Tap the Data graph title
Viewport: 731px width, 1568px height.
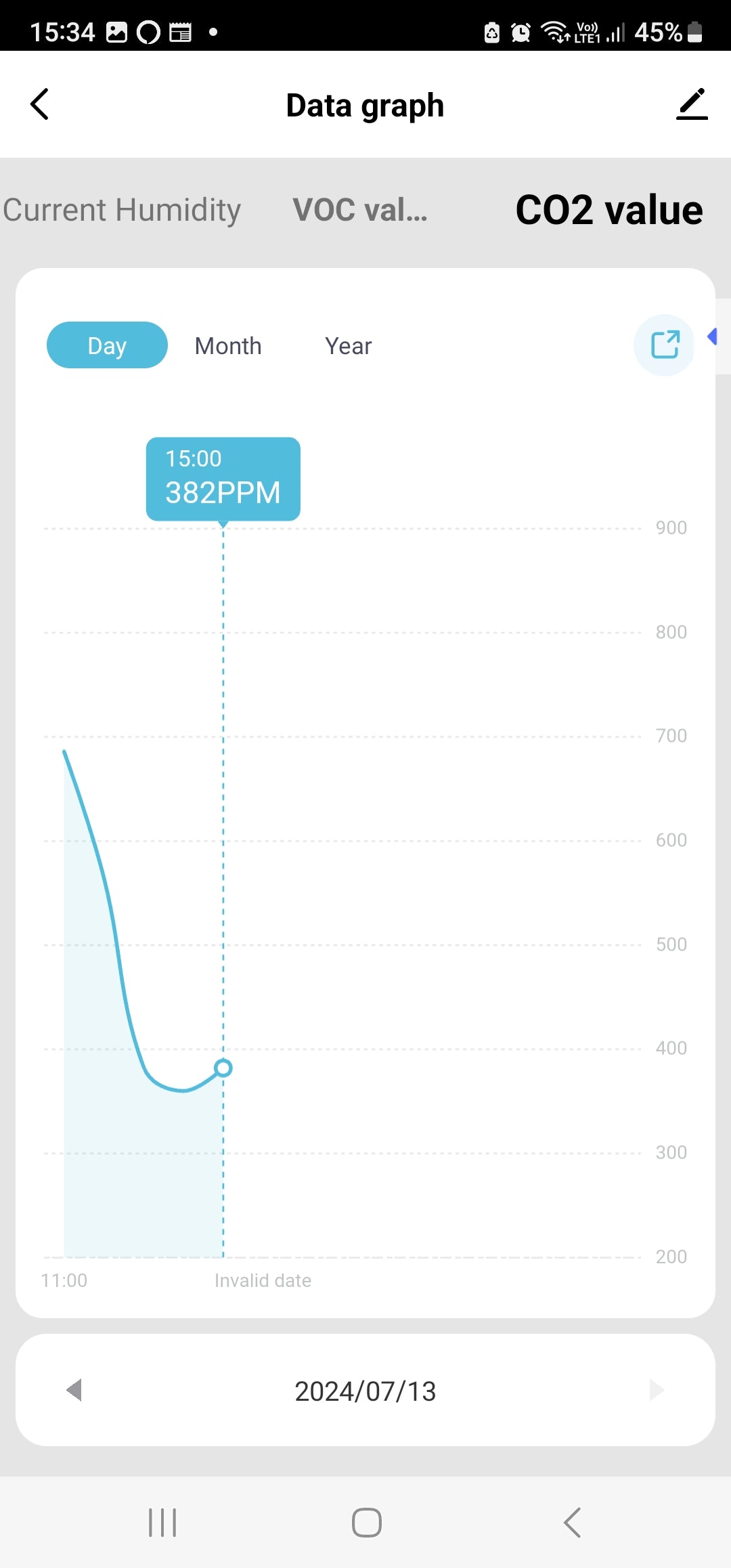pos(365,106)
